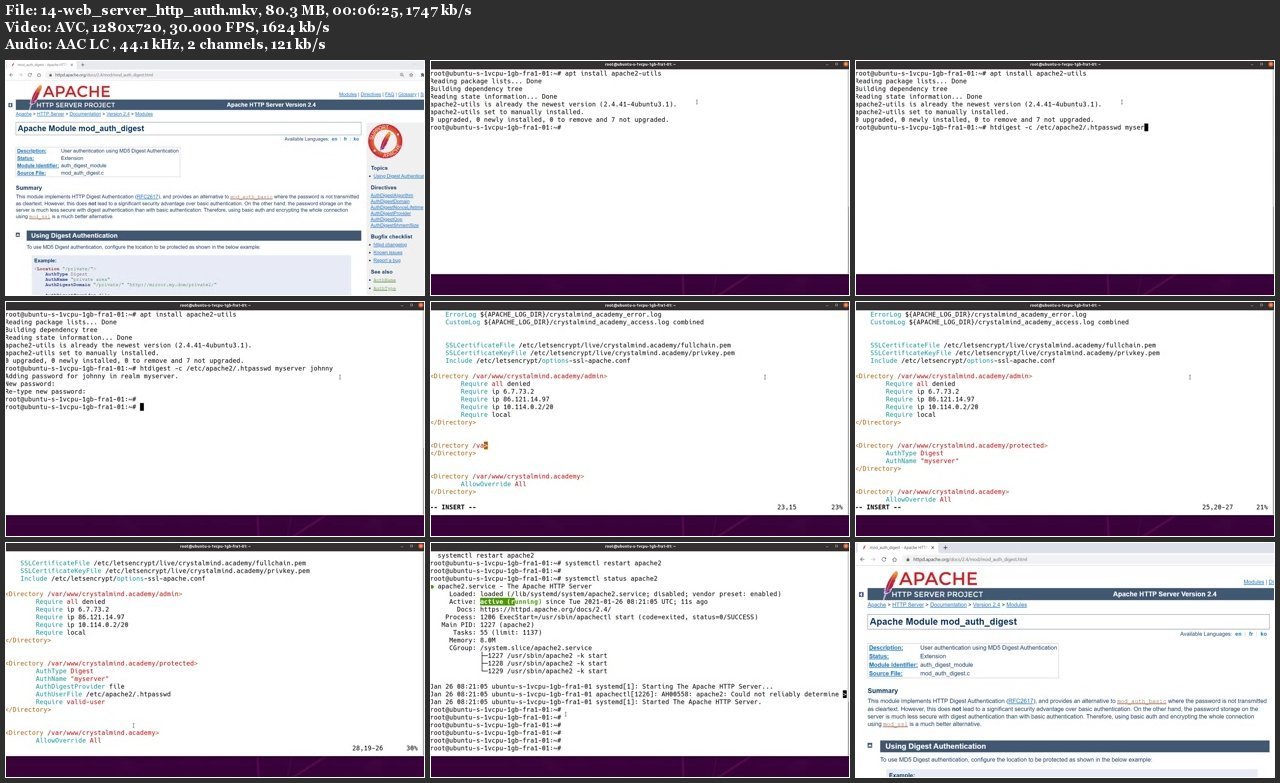Click browser back arrow in last frame
Viewport: 1280px width, 783px height.
pyautogui.click(x=862, y=559)
